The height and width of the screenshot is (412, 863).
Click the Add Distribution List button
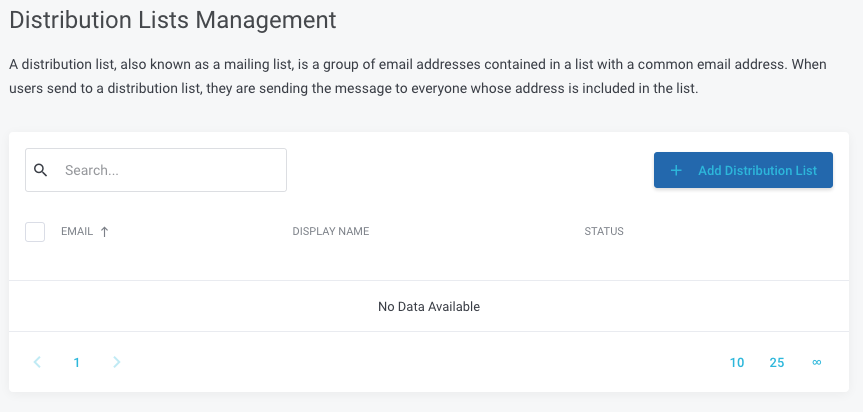[x=743, y=171]
